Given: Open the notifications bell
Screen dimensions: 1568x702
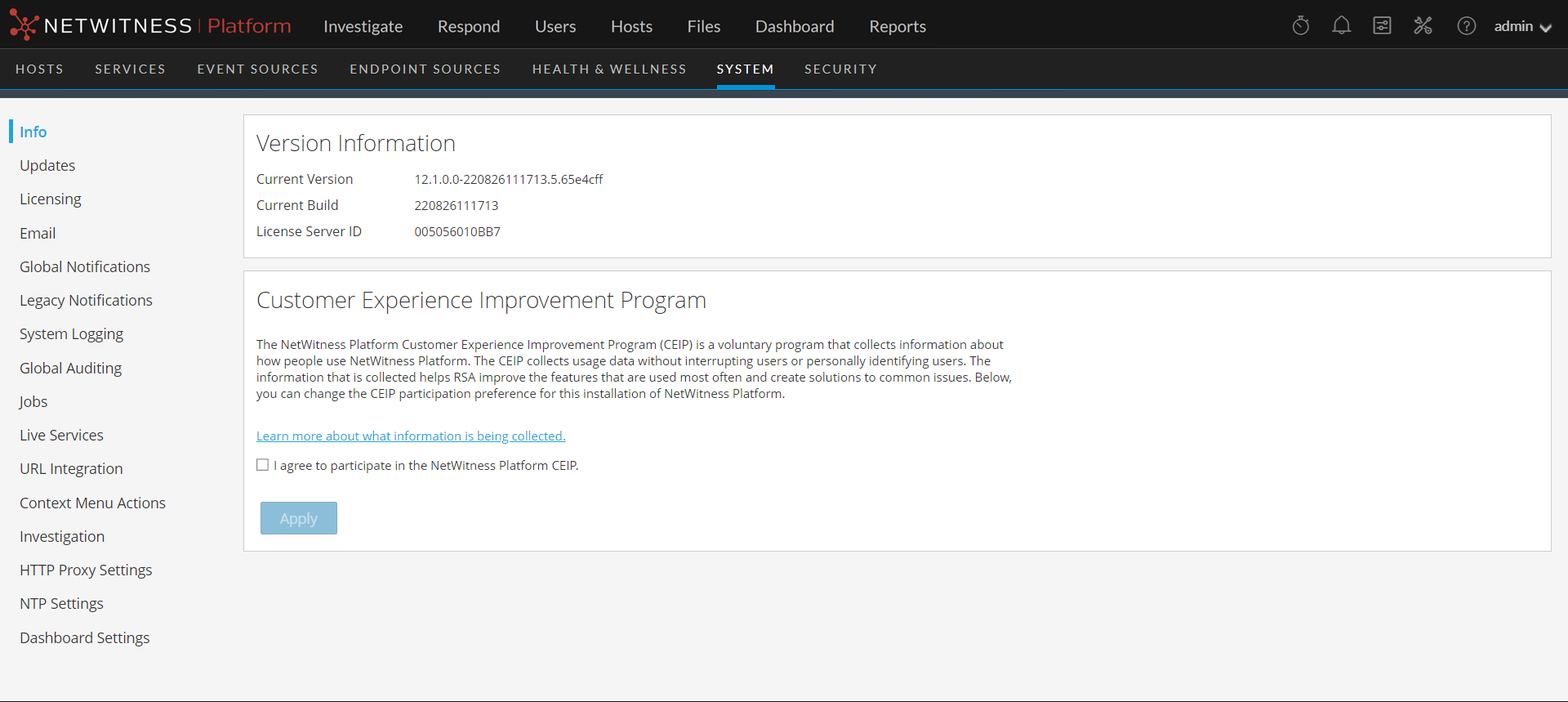Looking at the screenshot, I should 1341,26.
